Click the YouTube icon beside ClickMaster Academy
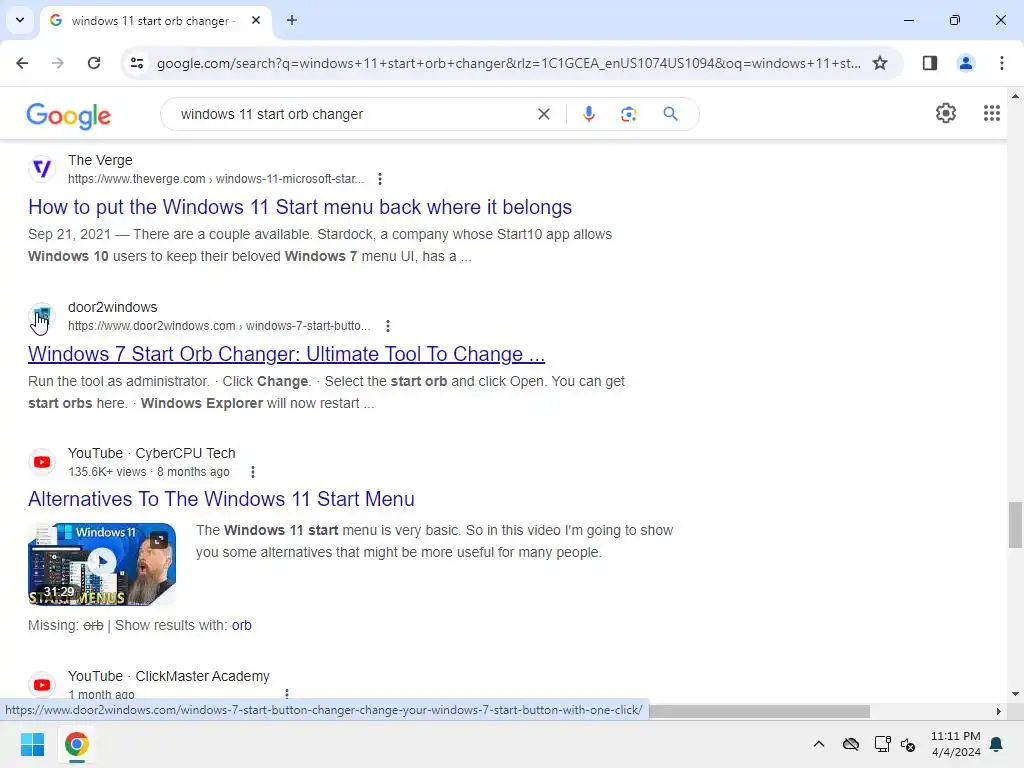This screenshot has width=1024, height=768. point(42,684)
